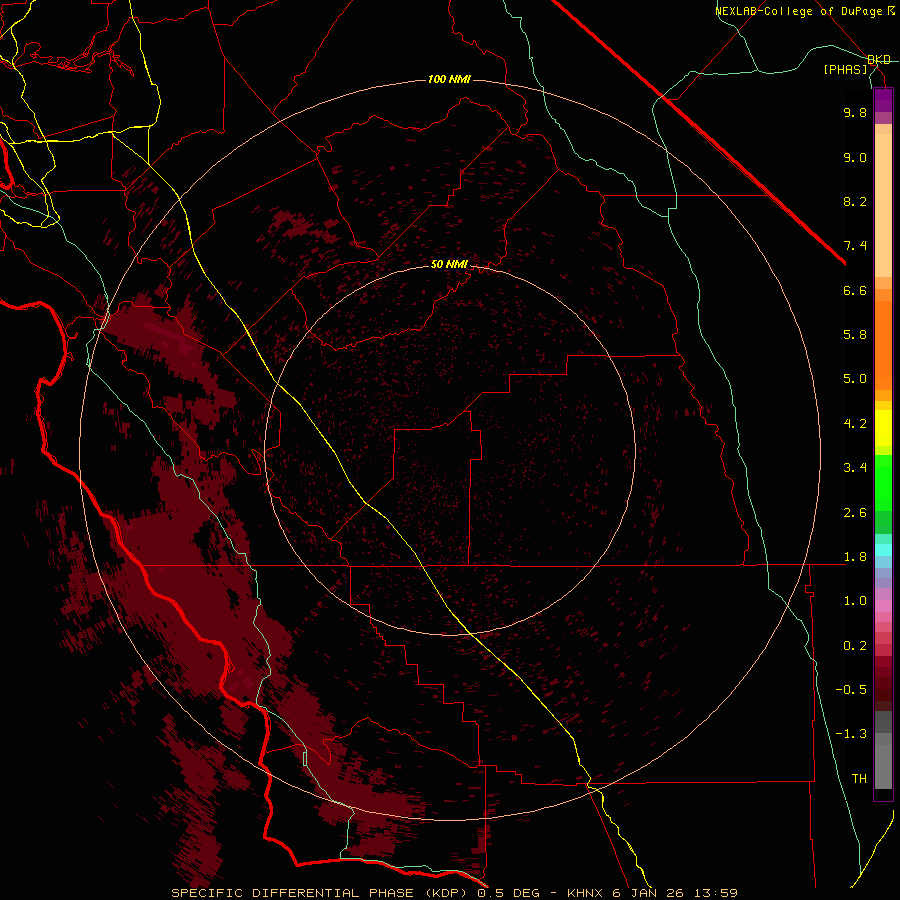Click the 1.0 value on the scale
The width and height of the screenshot is (900, 900).
[855, 601]
